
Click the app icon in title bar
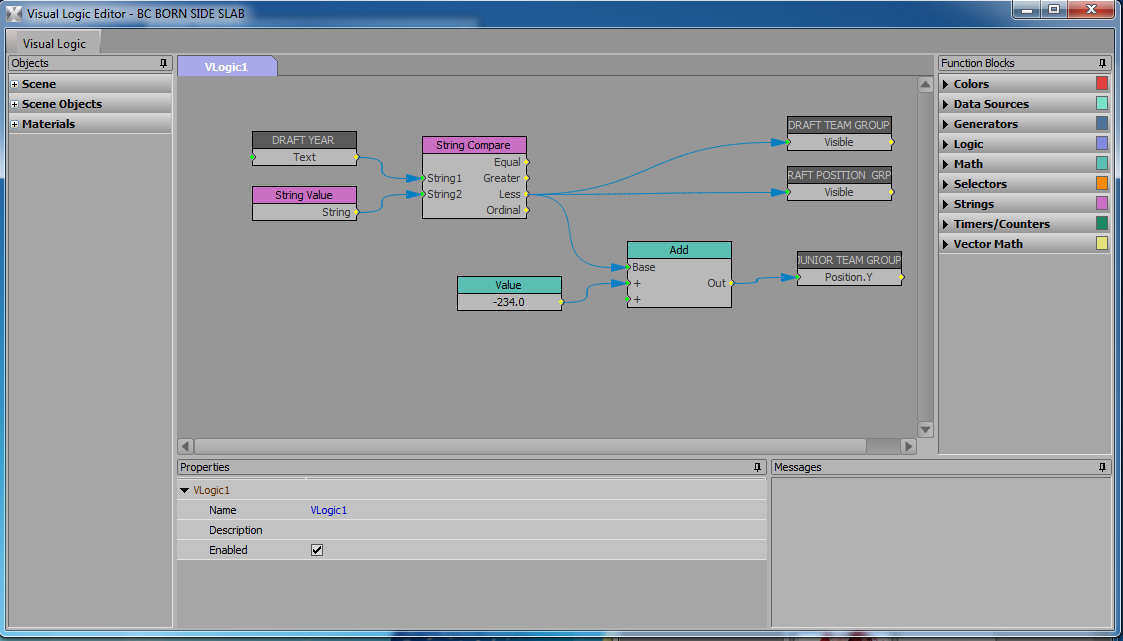[x=13, y=14]
